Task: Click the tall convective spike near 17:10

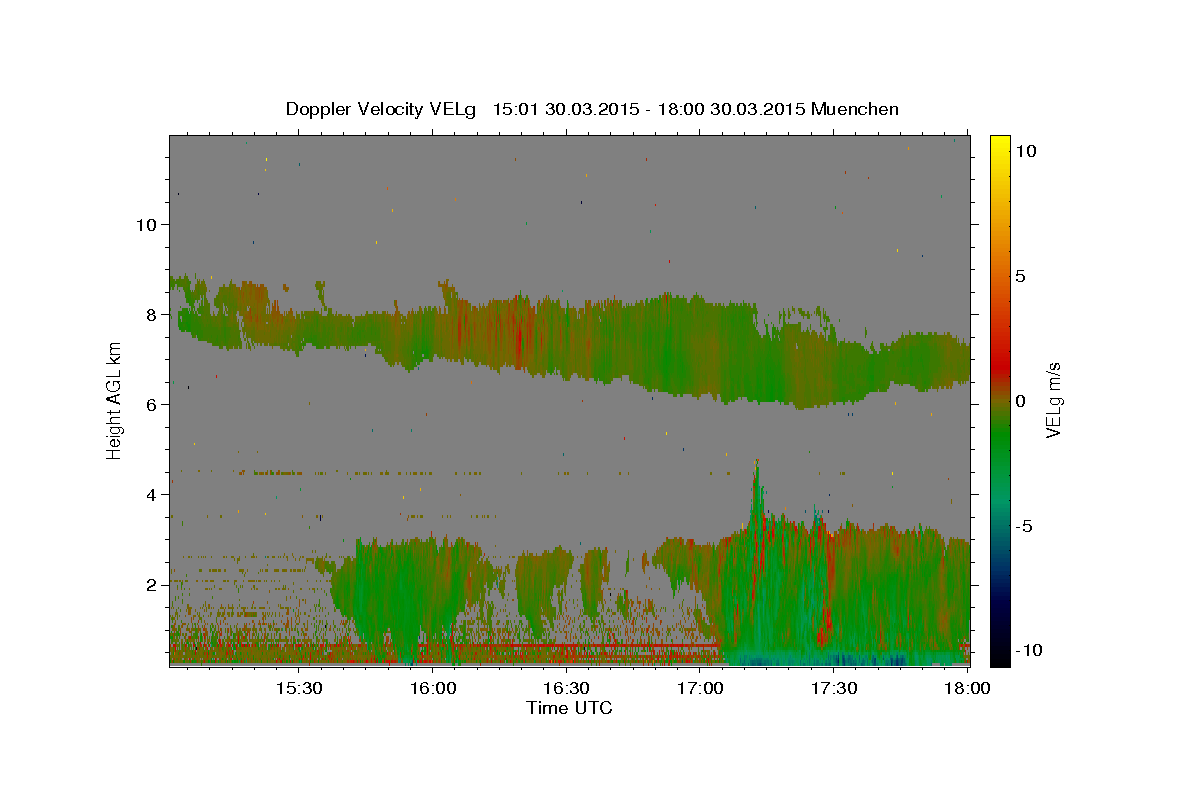Action: click(x=757, y=495)
